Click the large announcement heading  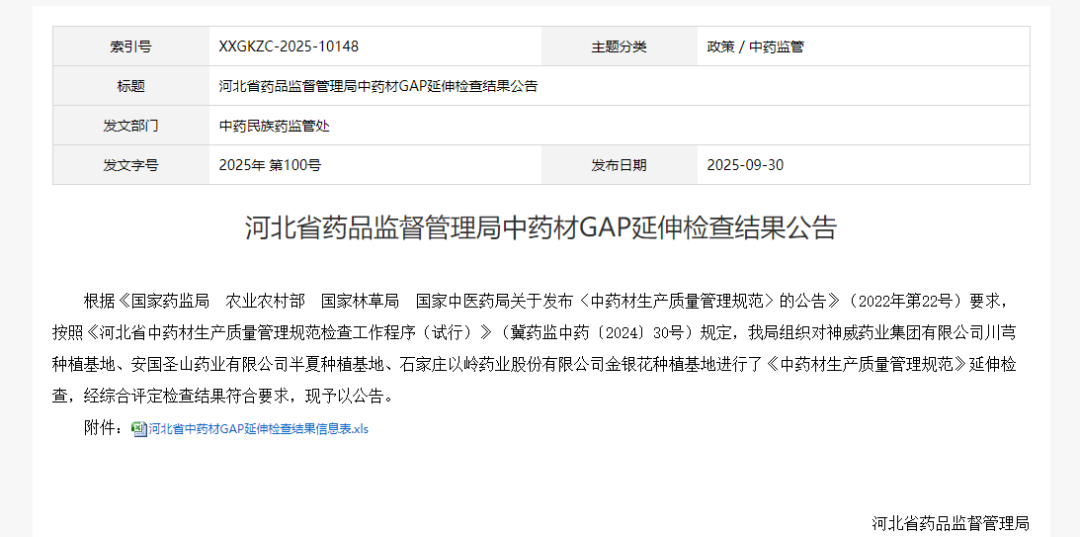[541, 228]
